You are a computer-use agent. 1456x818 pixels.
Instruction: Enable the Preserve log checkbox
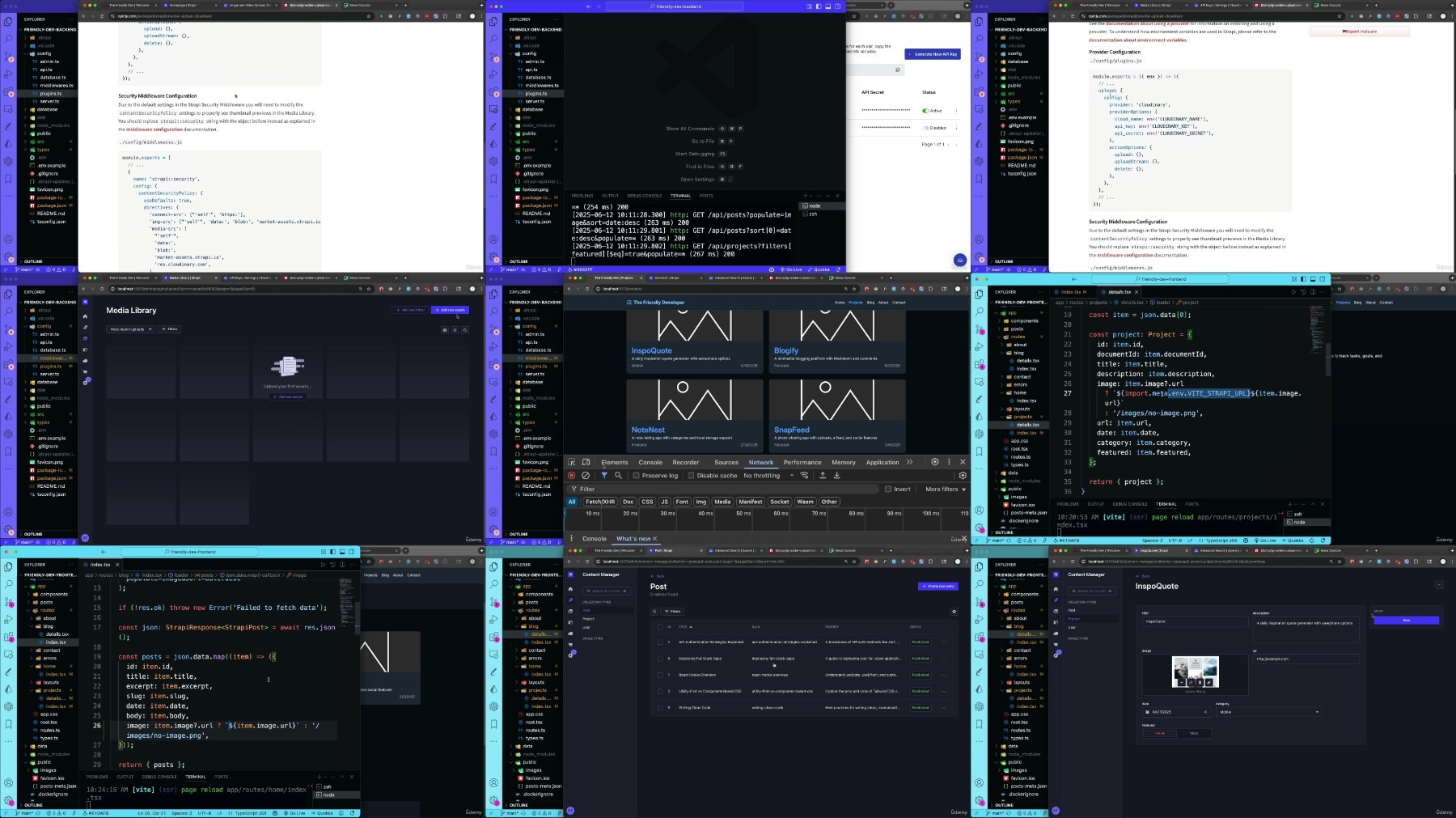point(637,476)
